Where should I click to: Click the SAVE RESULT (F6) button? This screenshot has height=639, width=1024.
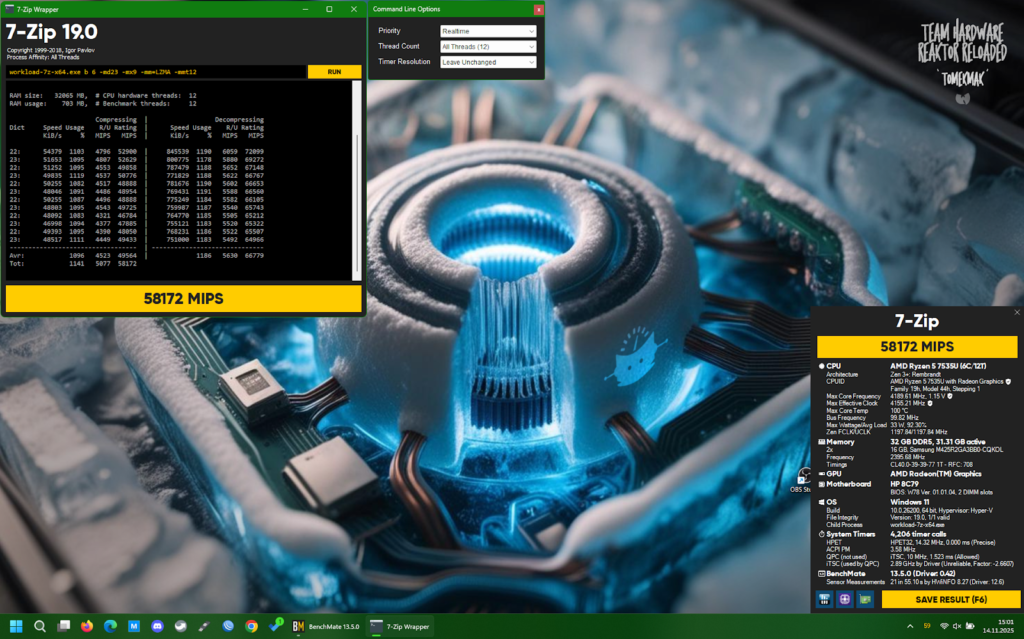tap(950, 599)
